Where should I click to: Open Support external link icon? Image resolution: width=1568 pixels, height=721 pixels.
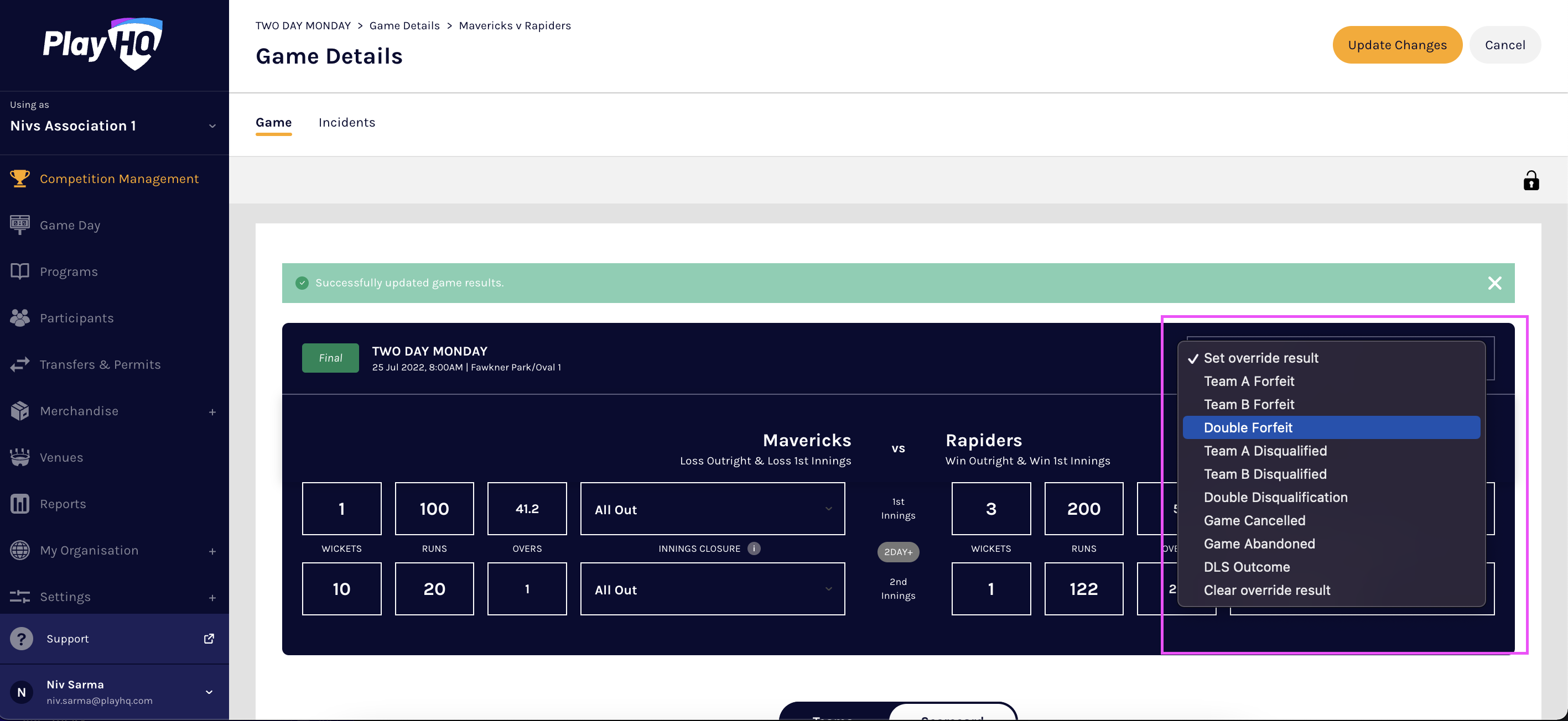(209, 638)
